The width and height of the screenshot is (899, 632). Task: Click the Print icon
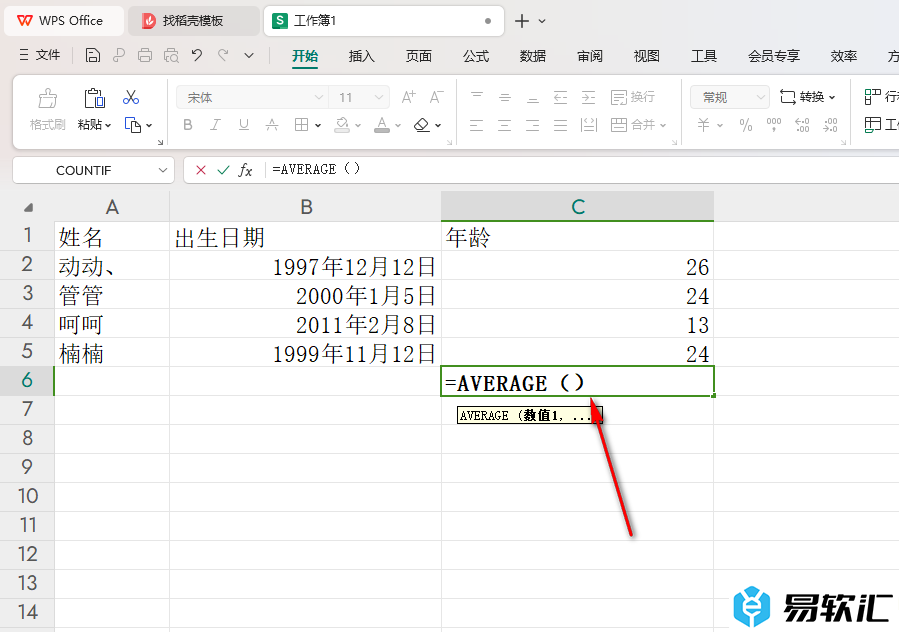point(145,55)
